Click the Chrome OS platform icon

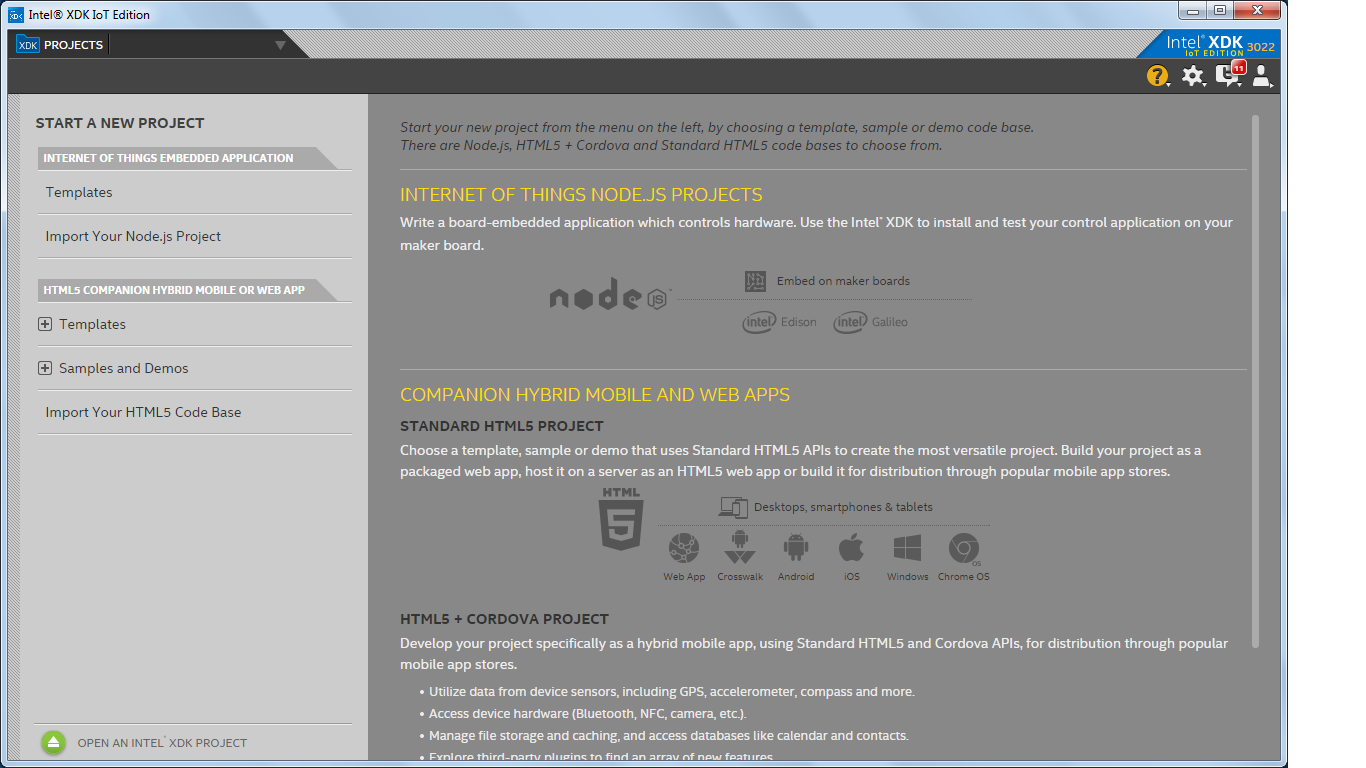click(964, 548)
